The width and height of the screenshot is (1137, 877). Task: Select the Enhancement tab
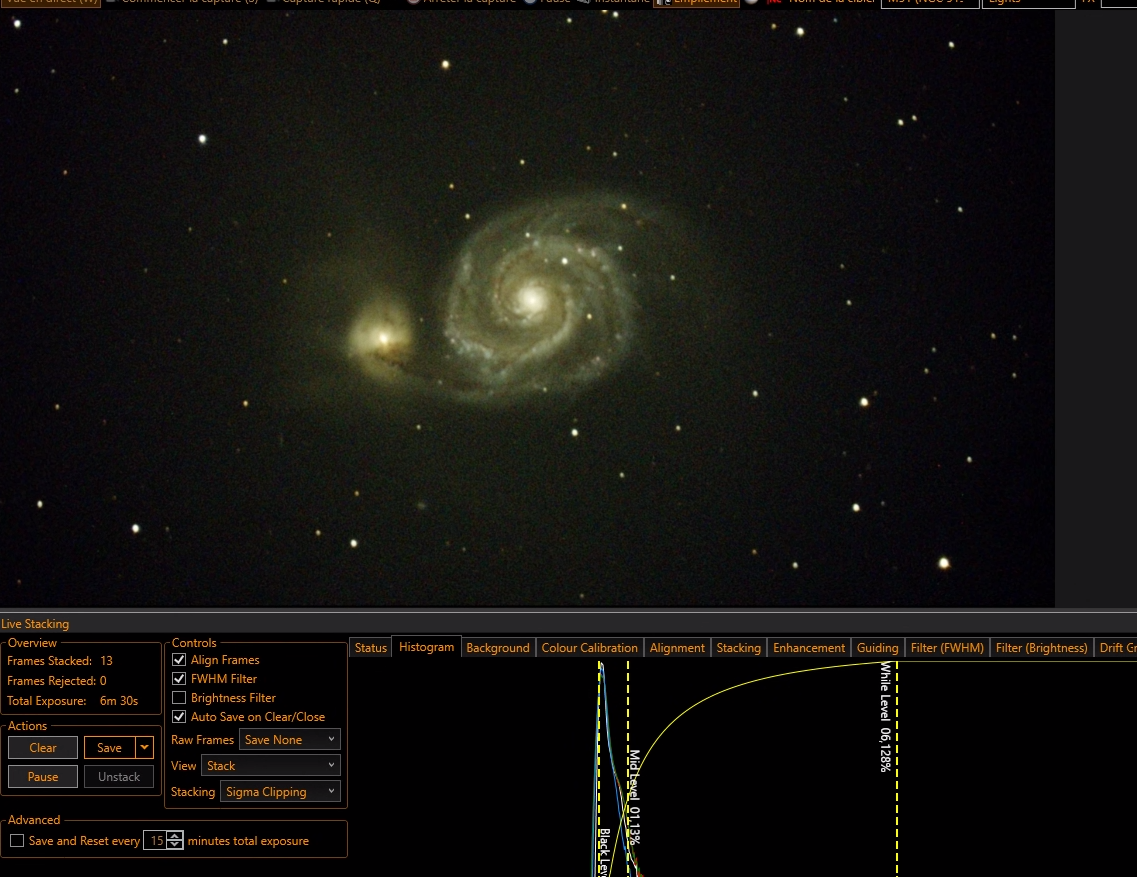pyautogui.click(x=809, y=648)
